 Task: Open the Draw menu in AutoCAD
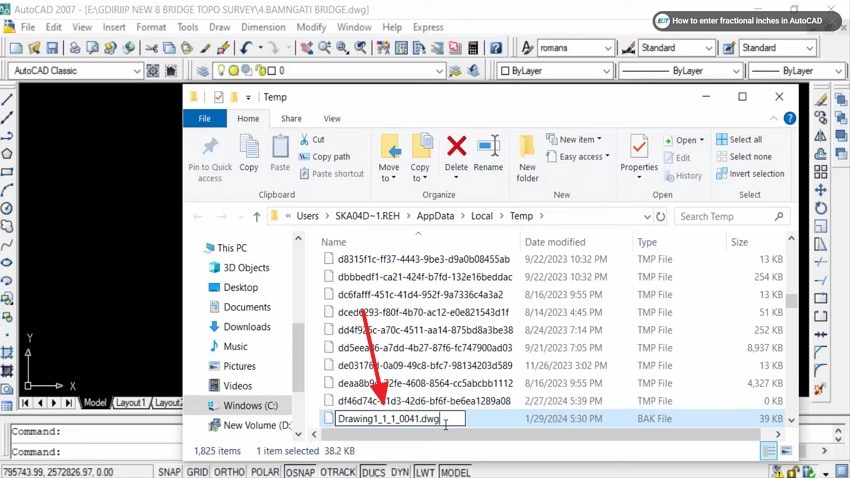pyautogui.click(x=220, y=27)
